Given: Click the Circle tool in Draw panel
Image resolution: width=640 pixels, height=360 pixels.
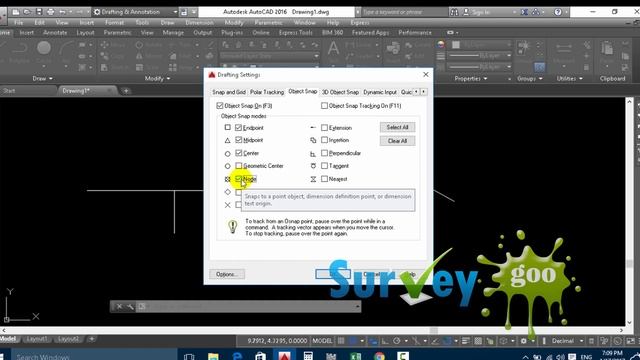Looking at the screenshot, I should coord(44,49).
